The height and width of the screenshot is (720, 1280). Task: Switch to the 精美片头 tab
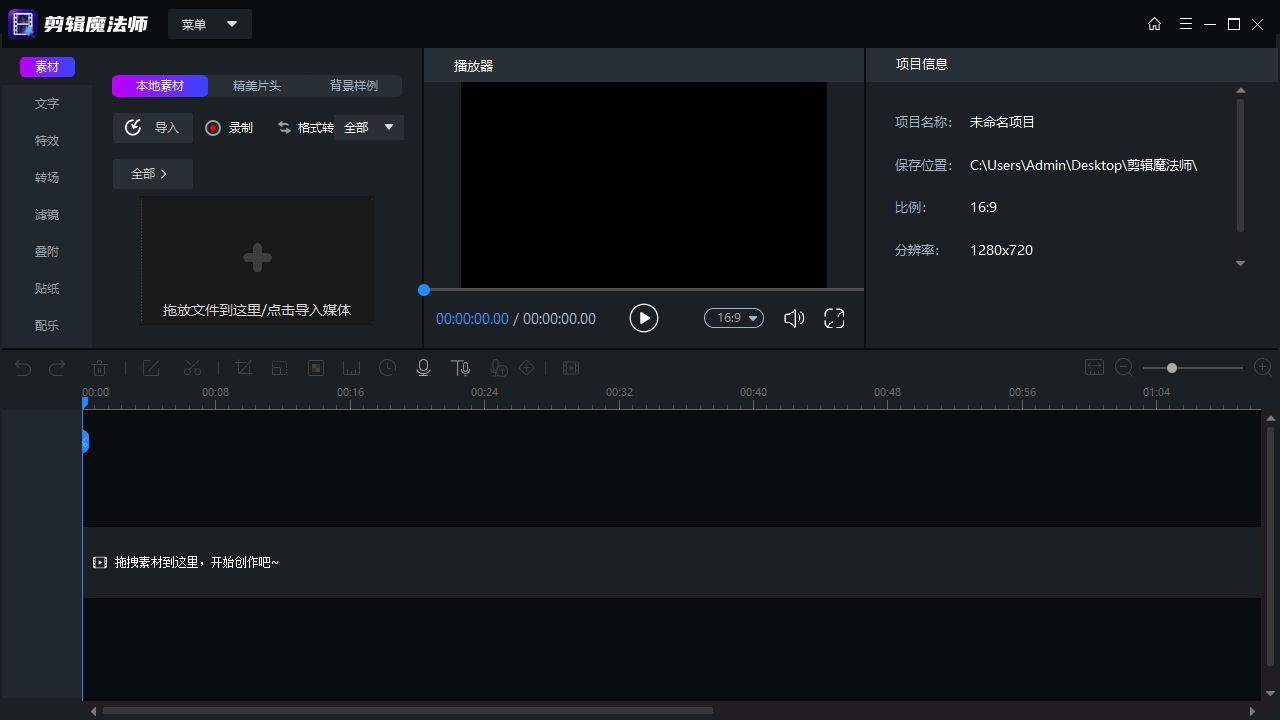click(x=256, y=86)
